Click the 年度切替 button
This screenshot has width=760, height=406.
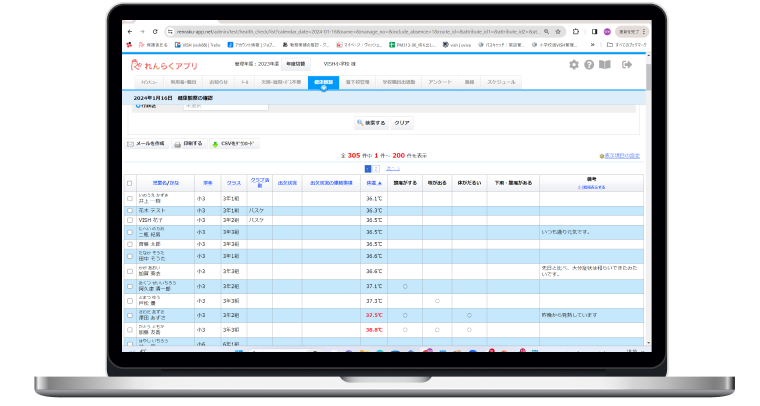[296, 64]
